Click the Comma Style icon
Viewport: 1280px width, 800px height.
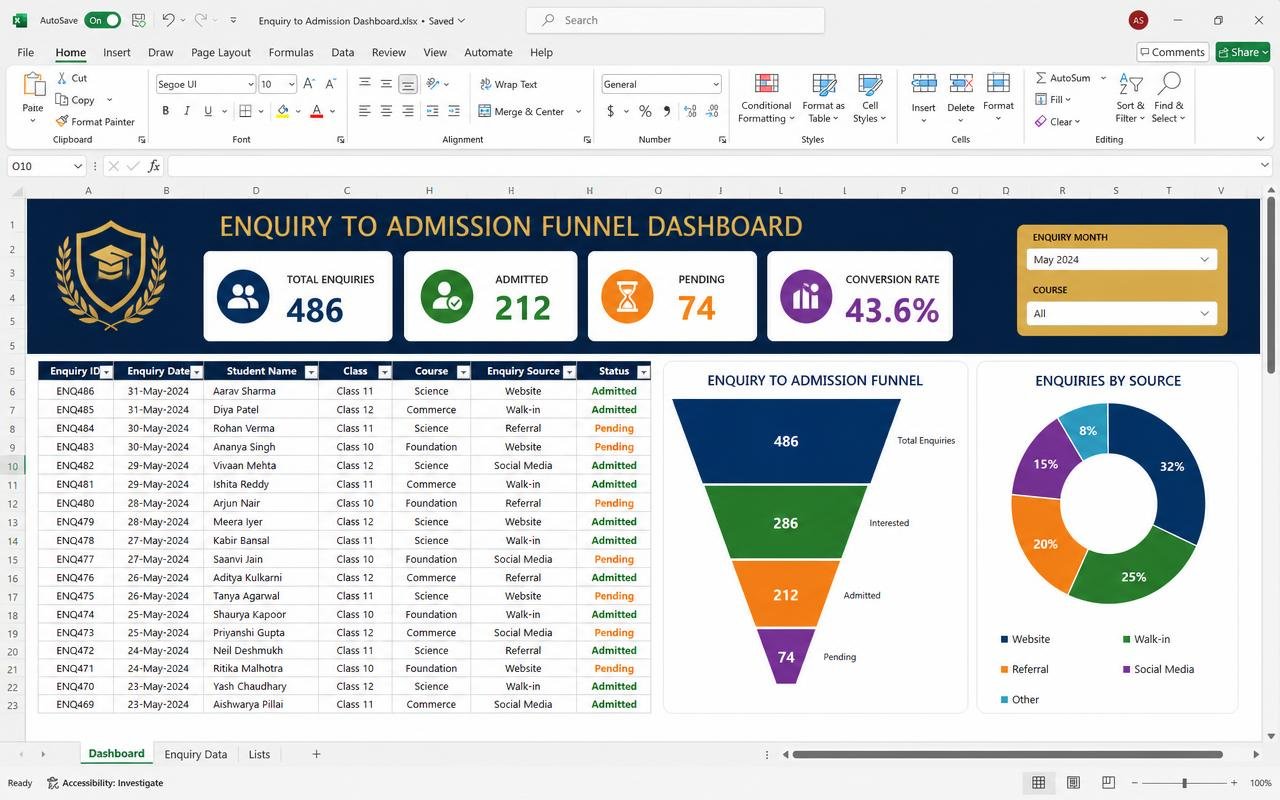pyautogui.click(x=666, y=111)
